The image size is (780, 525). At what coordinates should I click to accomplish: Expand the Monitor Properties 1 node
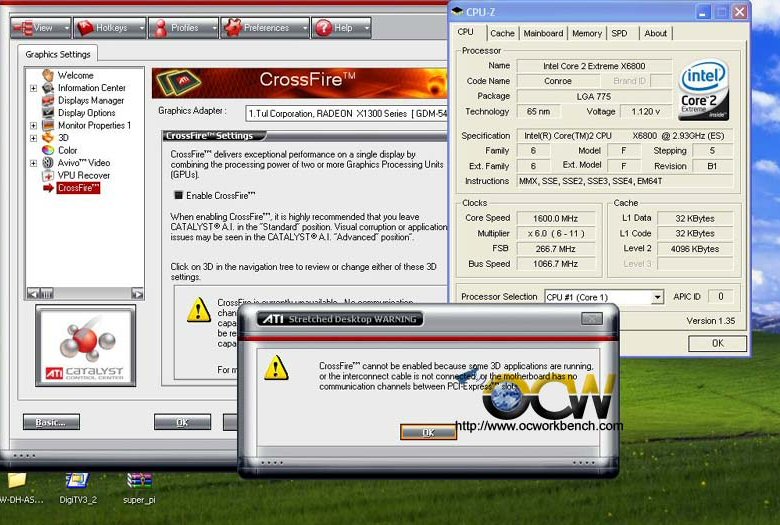[x=33, y=125]
